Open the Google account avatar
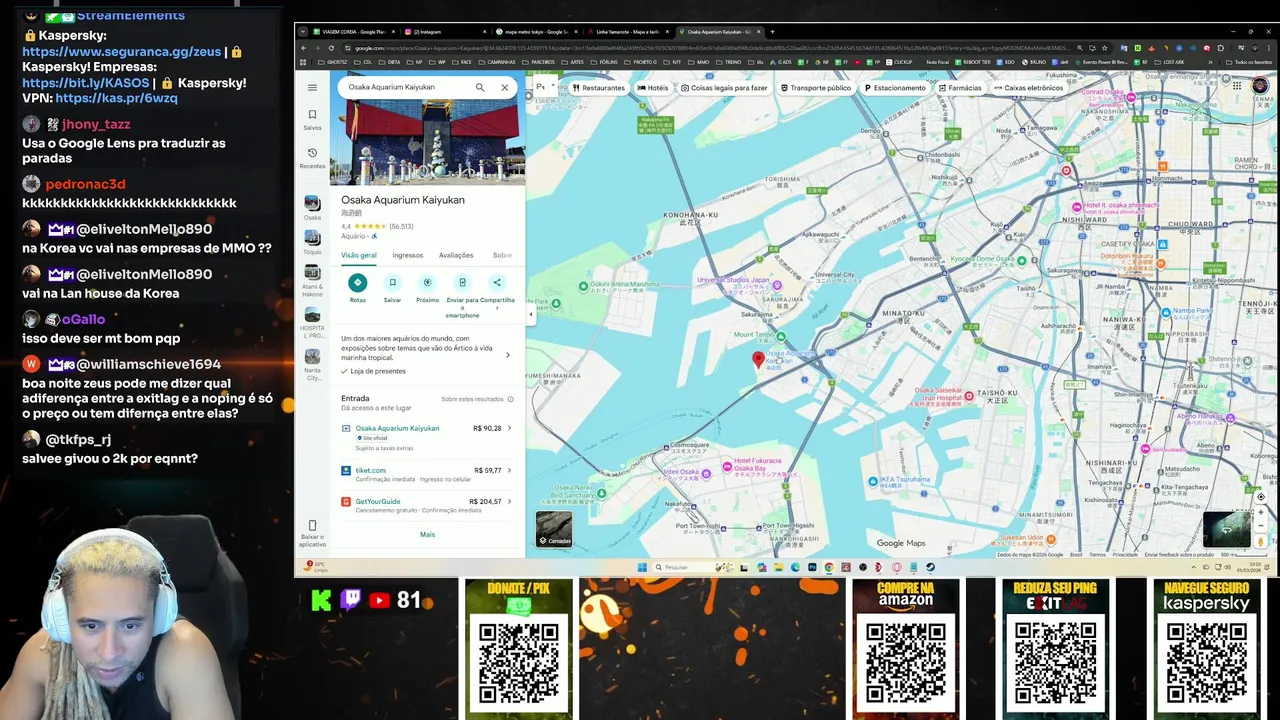Screen dimensions: 1280x720 pyautogui.click(x=1260, y=86)
